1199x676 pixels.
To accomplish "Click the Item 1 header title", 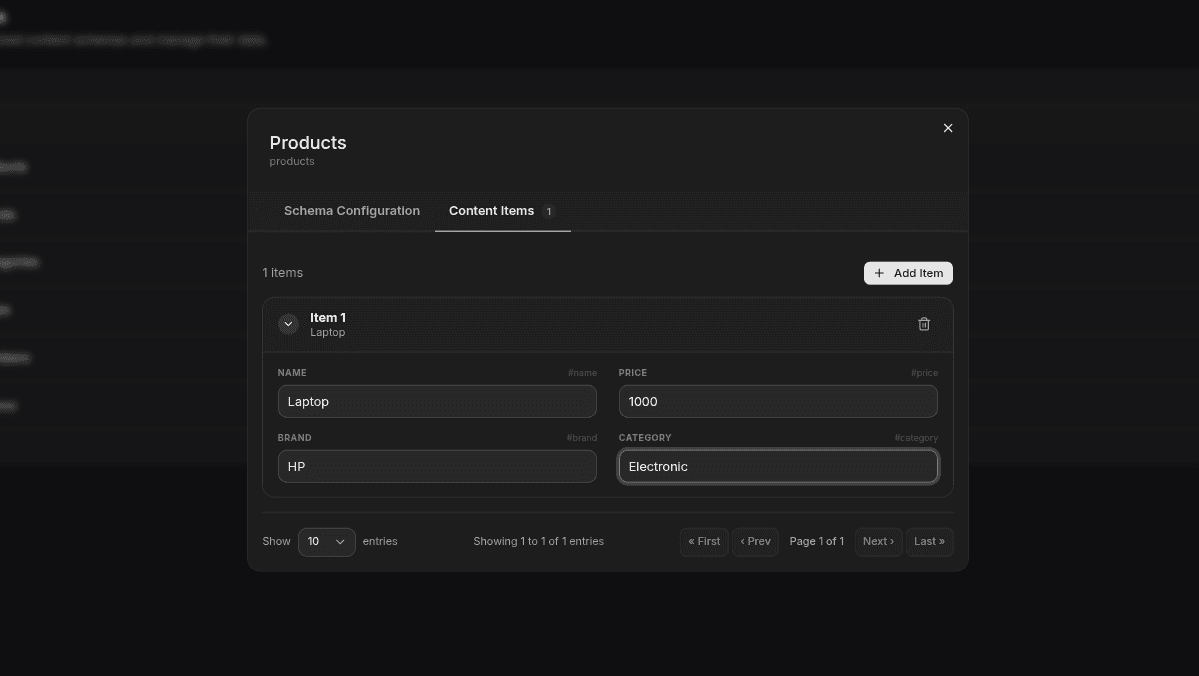I will coord(328,317).
